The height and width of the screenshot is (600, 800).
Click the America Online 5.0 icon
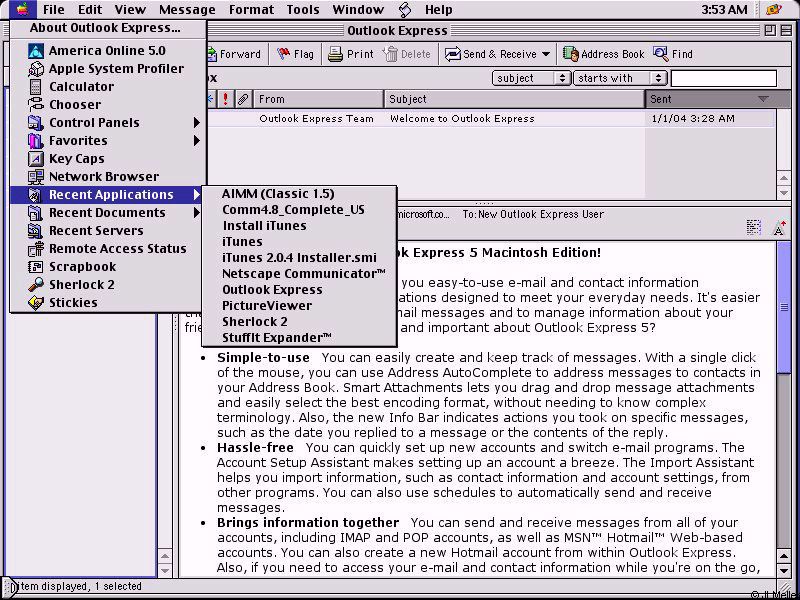pos(36,51)
